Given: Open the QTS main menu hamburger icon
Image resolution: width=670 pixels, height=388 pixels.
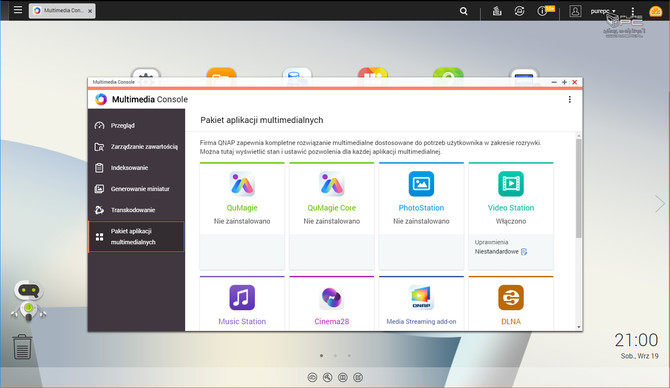Looking at the screenshot, I should click(x=18, y=9).
